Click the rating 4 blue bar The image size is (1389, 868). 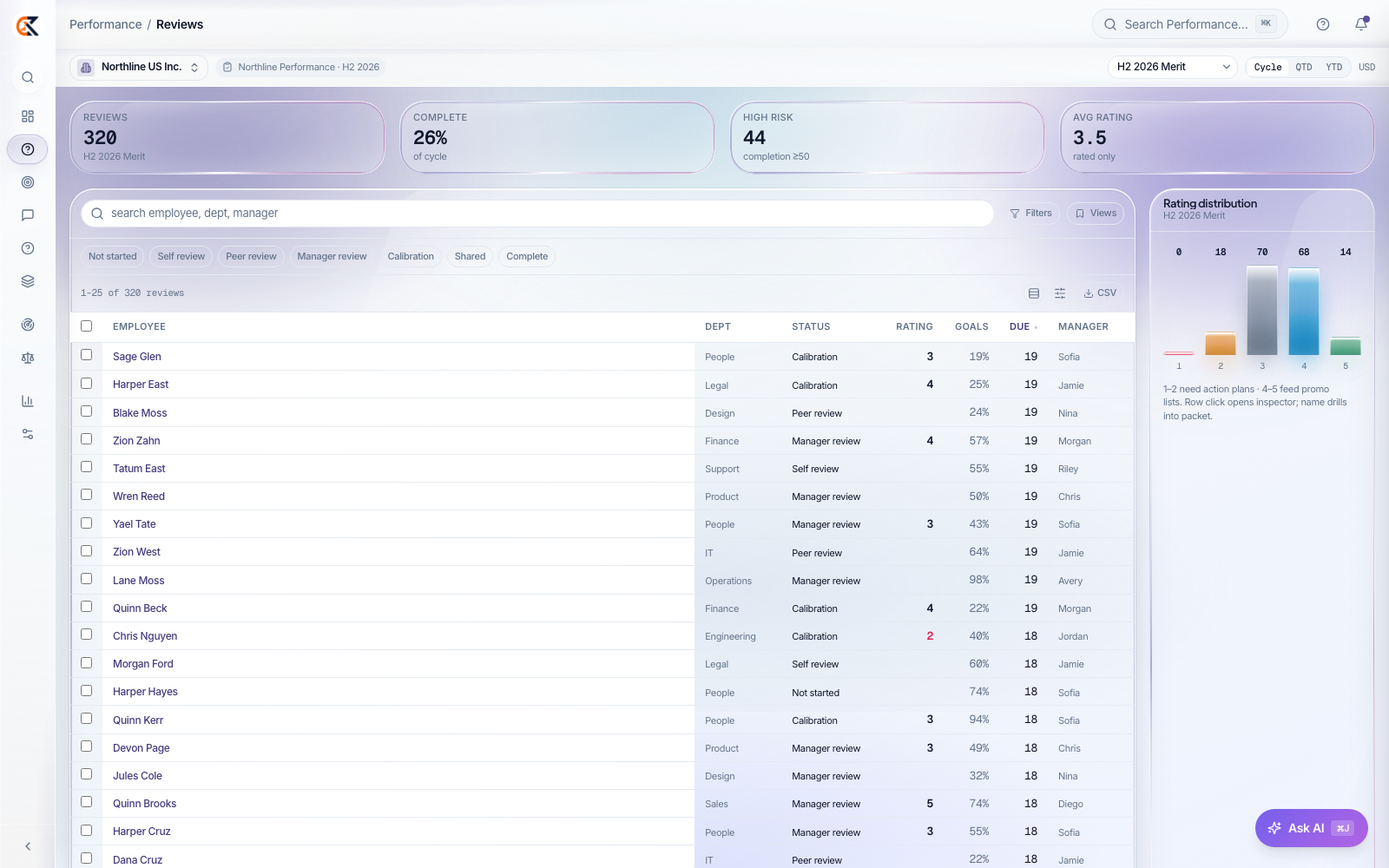[1304, 312]
